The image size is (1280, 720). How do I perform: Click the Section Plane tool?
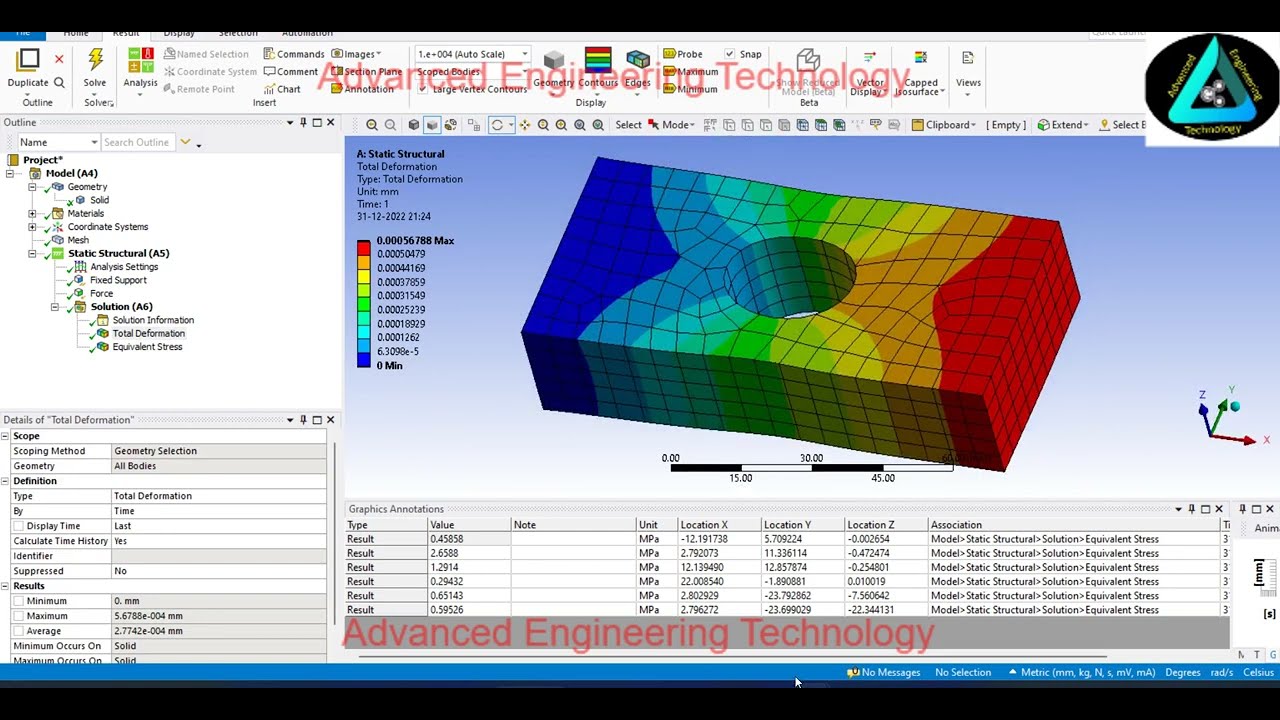click(366, 72)
